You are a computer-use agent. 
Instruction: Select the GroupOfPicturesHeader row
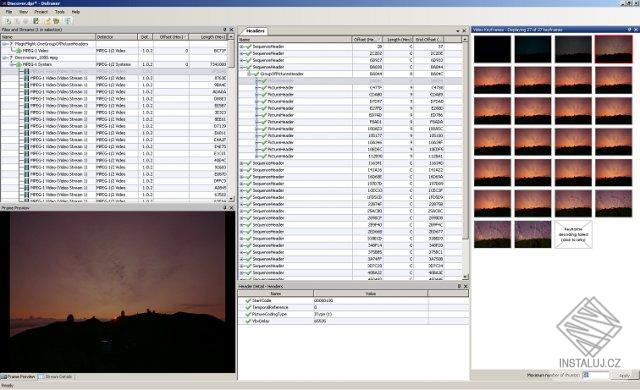[x=351, y=74]
